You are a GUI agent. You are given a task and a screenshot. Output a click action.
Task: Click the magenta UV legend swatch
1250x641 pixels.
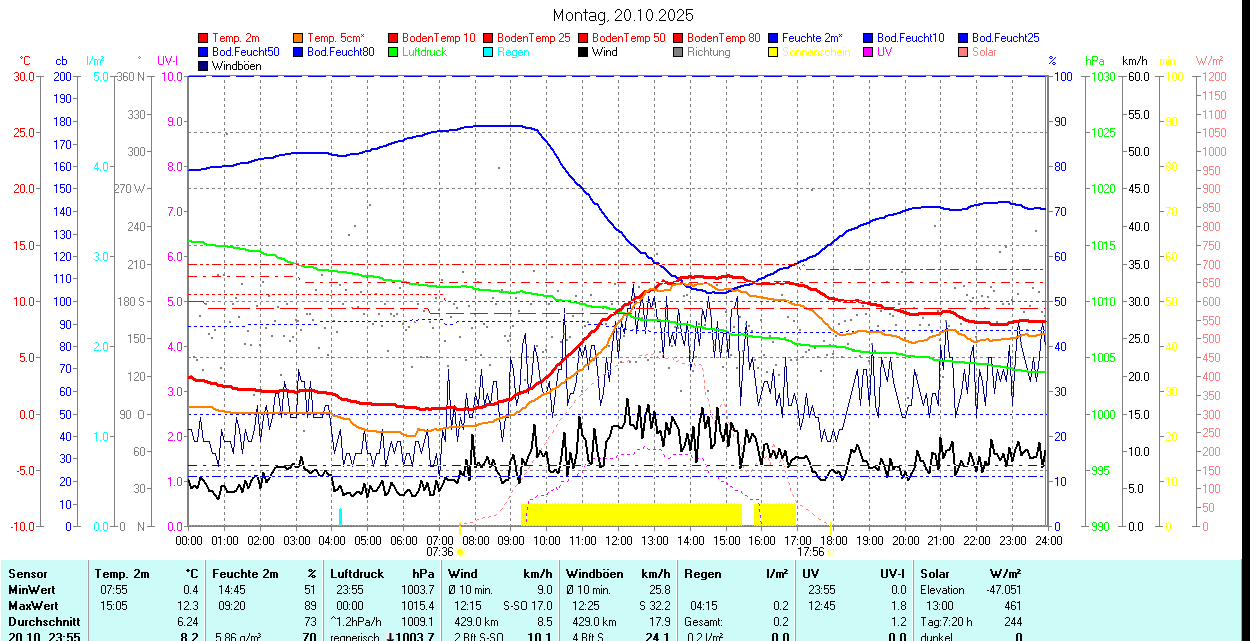869,52
